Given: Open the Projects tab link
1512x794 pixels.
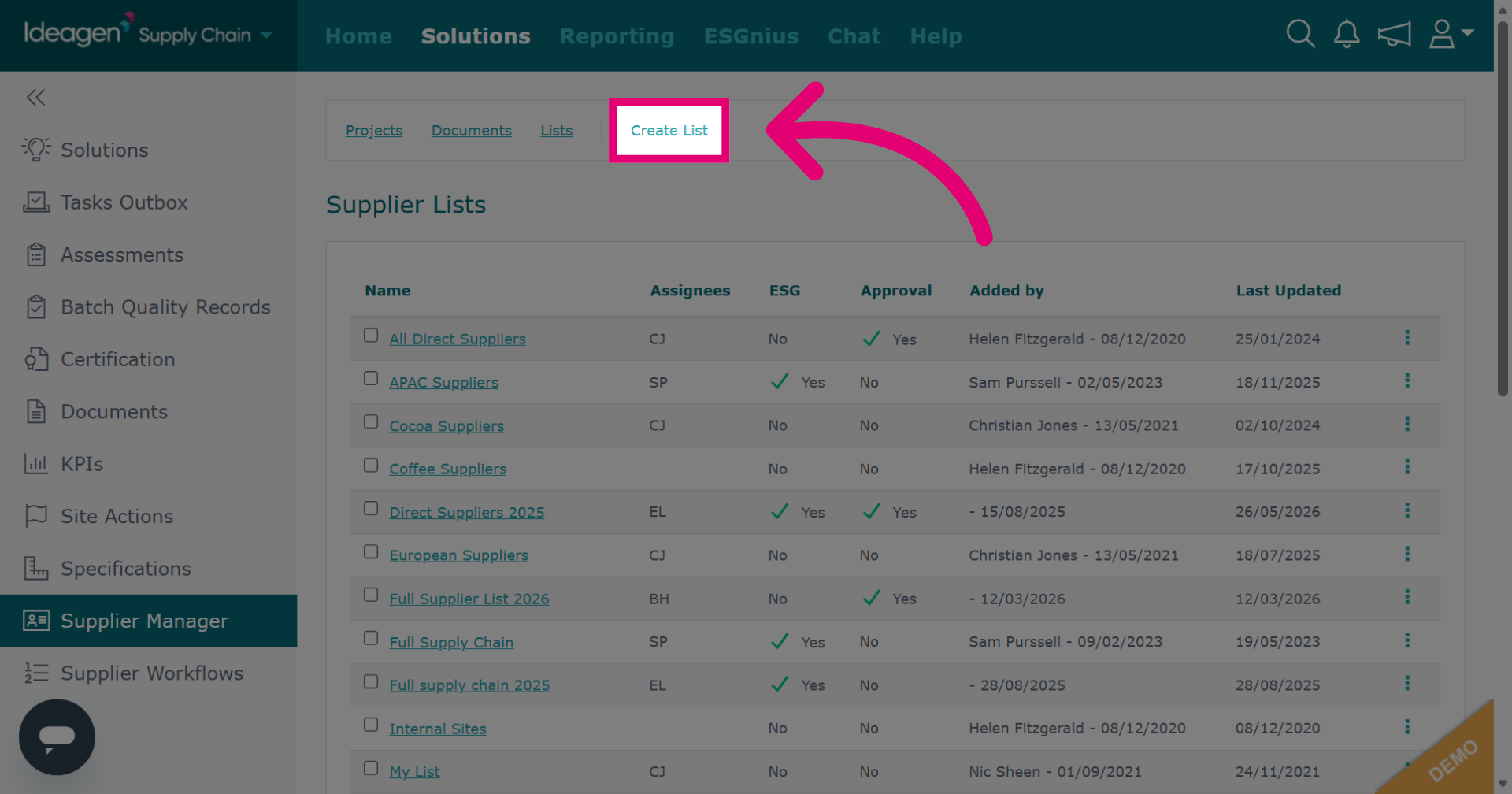Looking at the screenshot, I should click(x=374, y=131).
